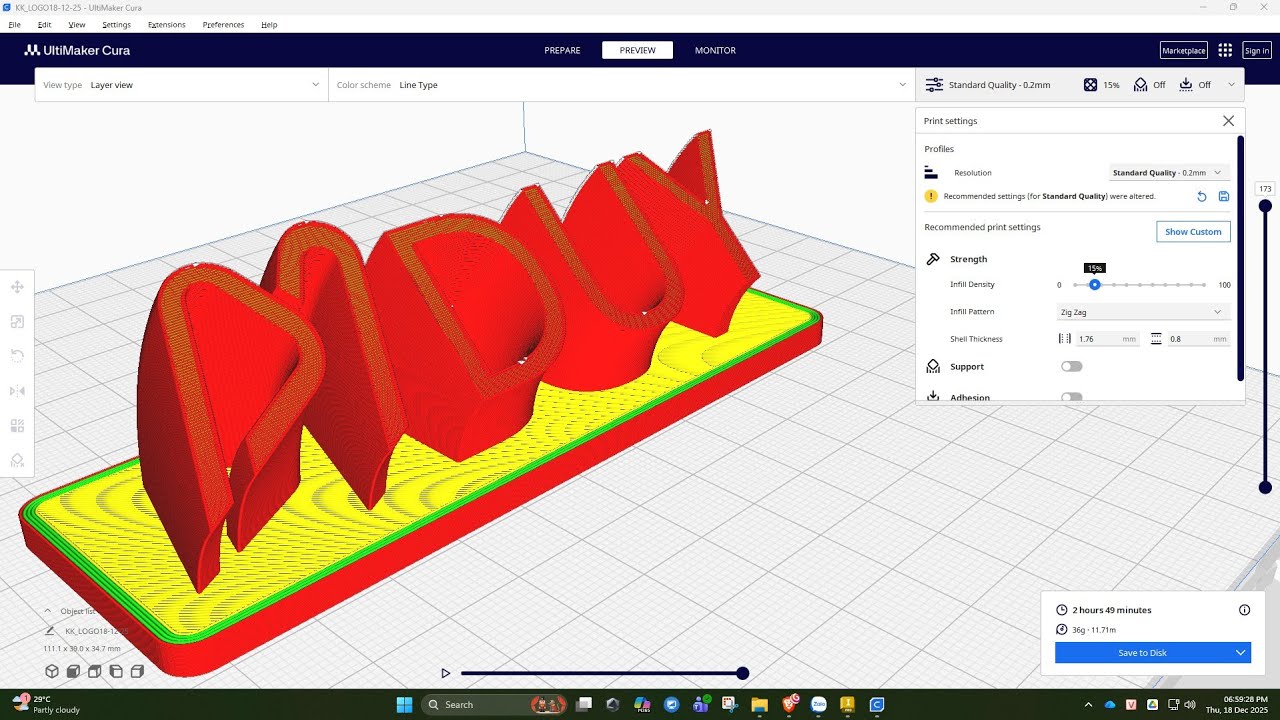Enable the Adhesion toggle
The width and height of the screenshot is (1280, 720).
[x=1071, y=397]
